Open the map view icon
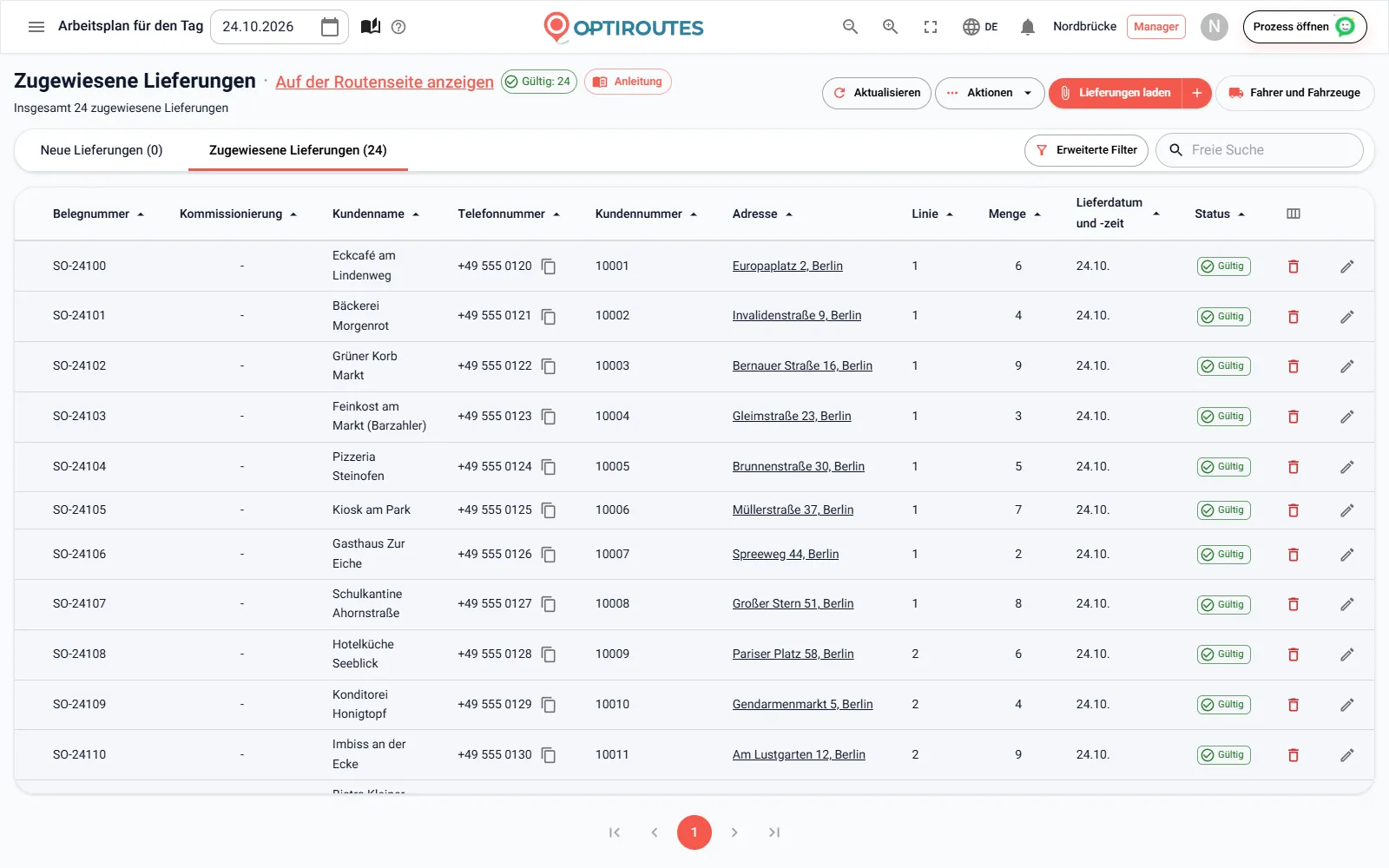 371,27
